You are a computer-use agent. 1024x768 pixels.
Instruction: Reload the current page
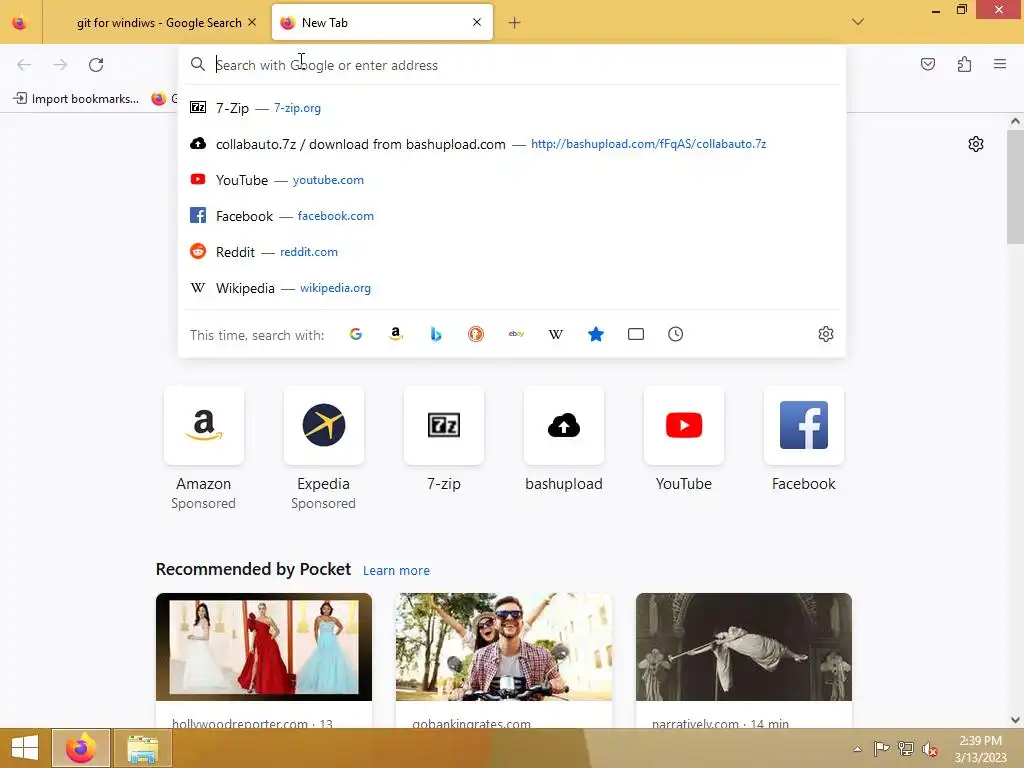(x=96, y=65)
